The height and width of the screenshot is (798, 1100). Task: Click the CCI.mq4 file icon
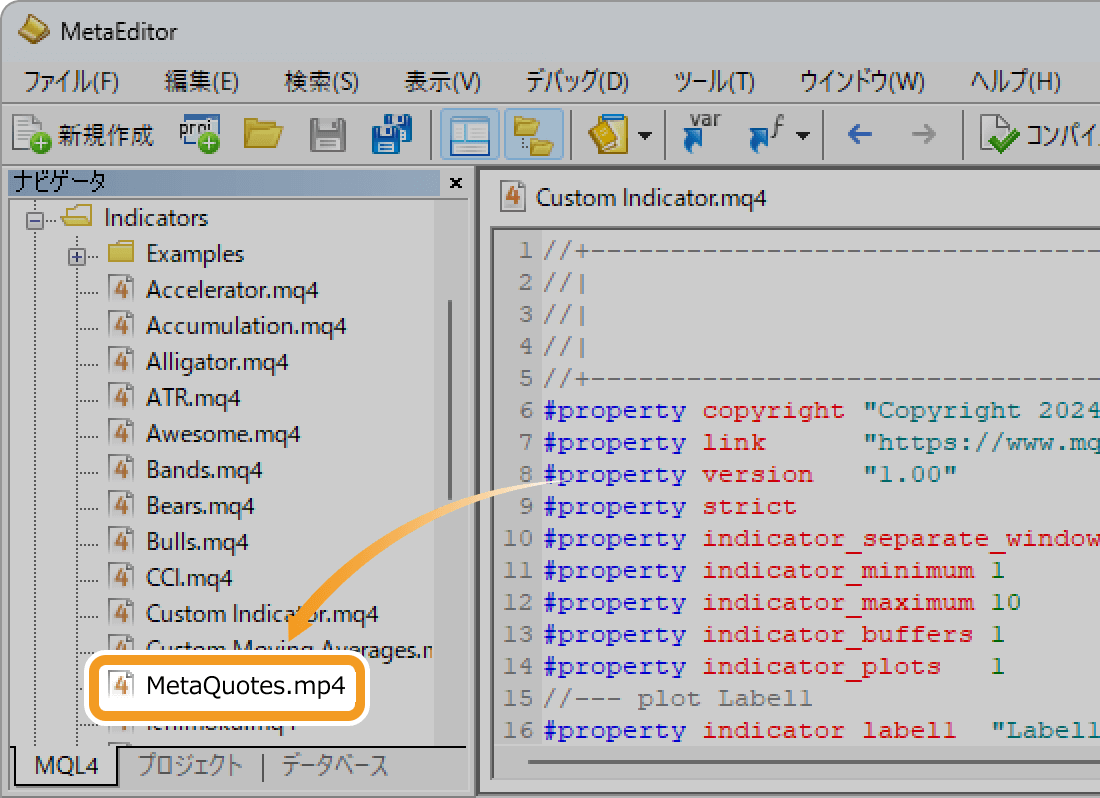(121, 577)
